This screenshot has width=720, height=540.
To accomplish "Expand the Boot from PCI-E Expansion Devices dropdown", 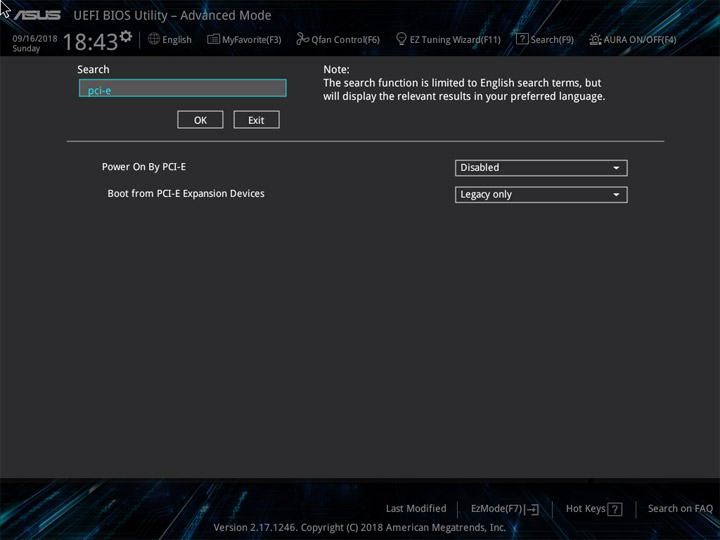I will coord(541,194).
